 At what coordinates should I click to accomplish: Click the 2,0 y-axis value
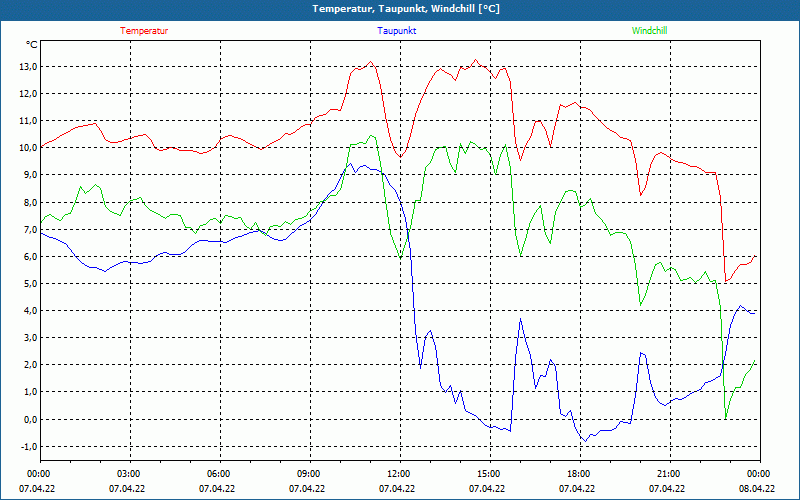pos(30,365)
